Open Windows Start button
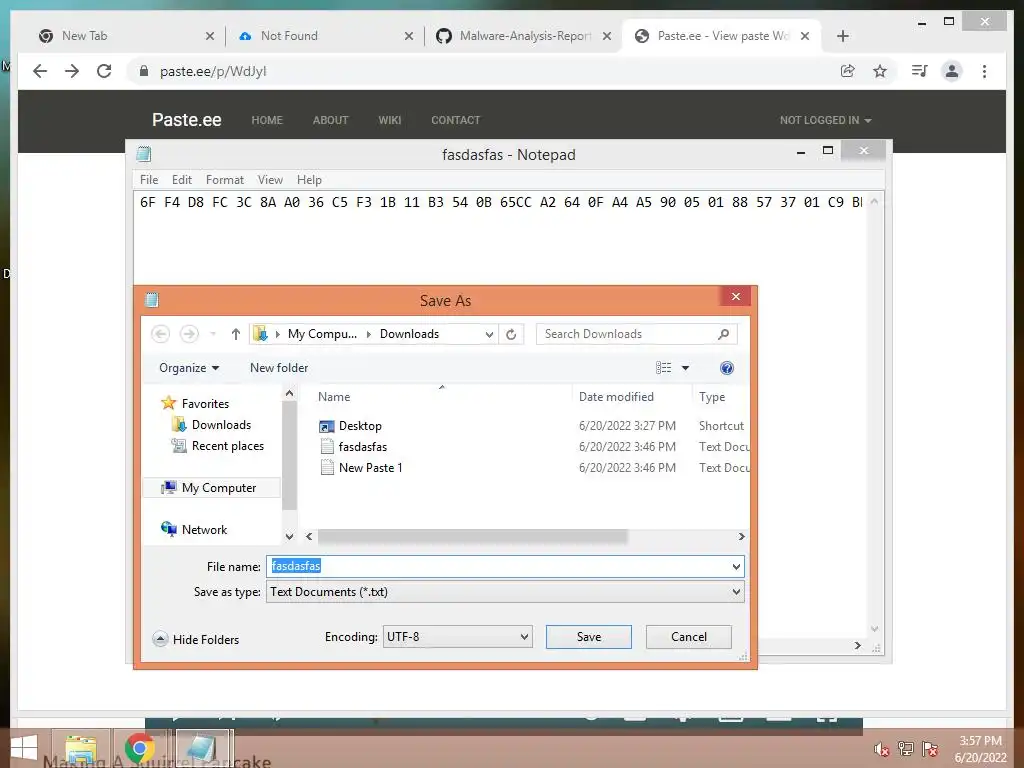The image size is (1024, 768). [x=24, y=749]
